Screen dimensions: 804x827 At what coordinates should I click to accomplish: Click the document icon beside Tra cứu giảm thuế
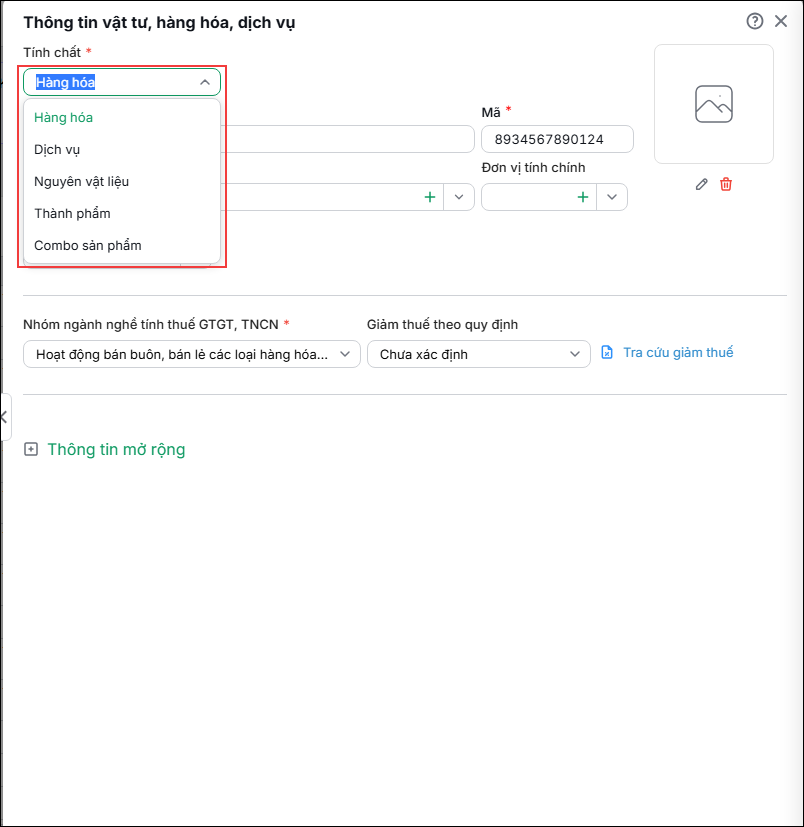[607, 352]
